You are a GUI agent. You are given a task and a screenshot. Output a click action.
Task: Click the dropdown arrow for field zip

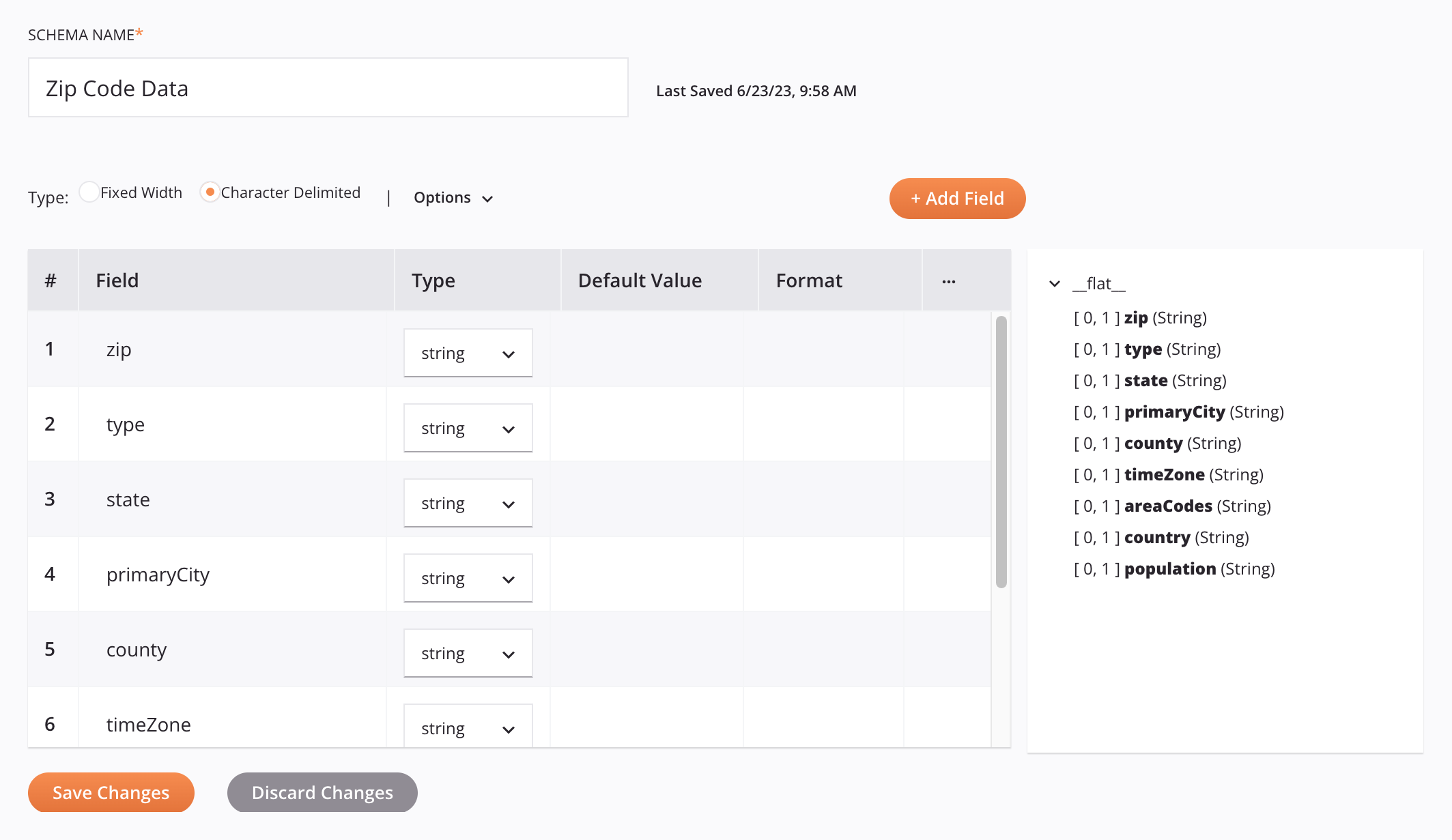click(x=508, y=352)
